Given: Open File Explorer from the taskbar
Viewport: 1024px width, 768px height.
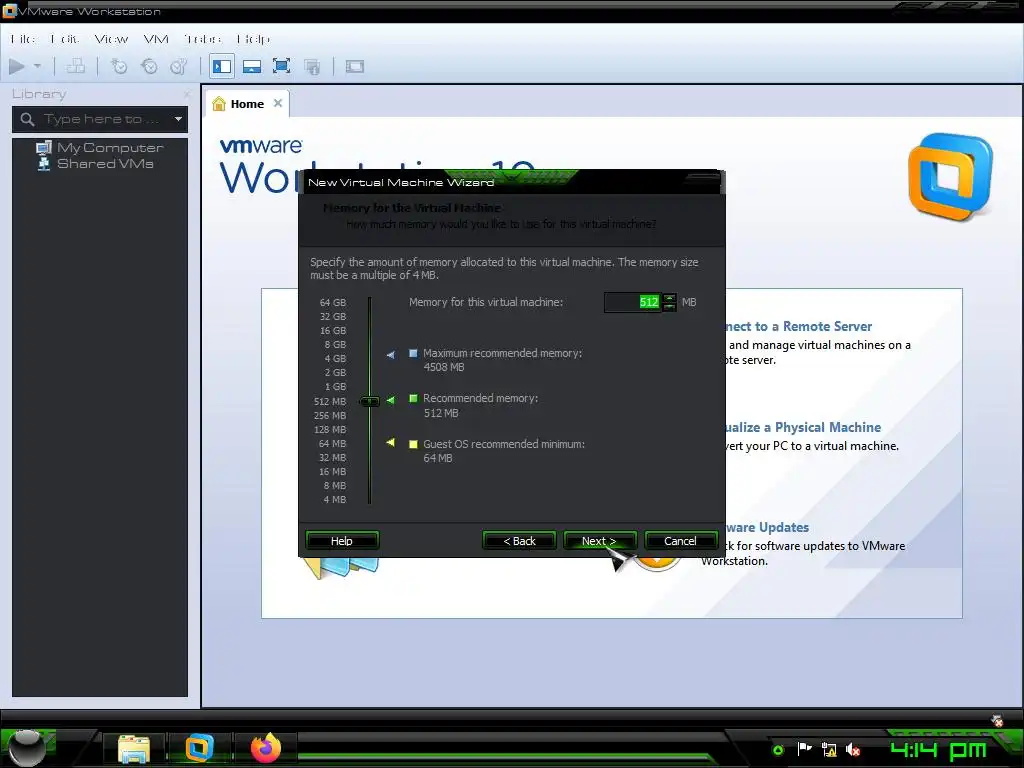Looking at the screenshot, I should click(133, 748).
